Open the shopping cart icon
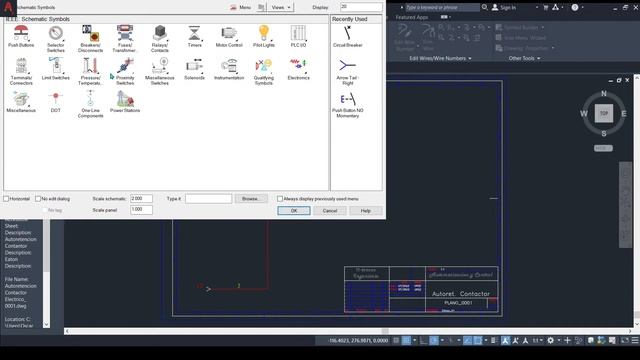640x360 pixels. (545, 7)
